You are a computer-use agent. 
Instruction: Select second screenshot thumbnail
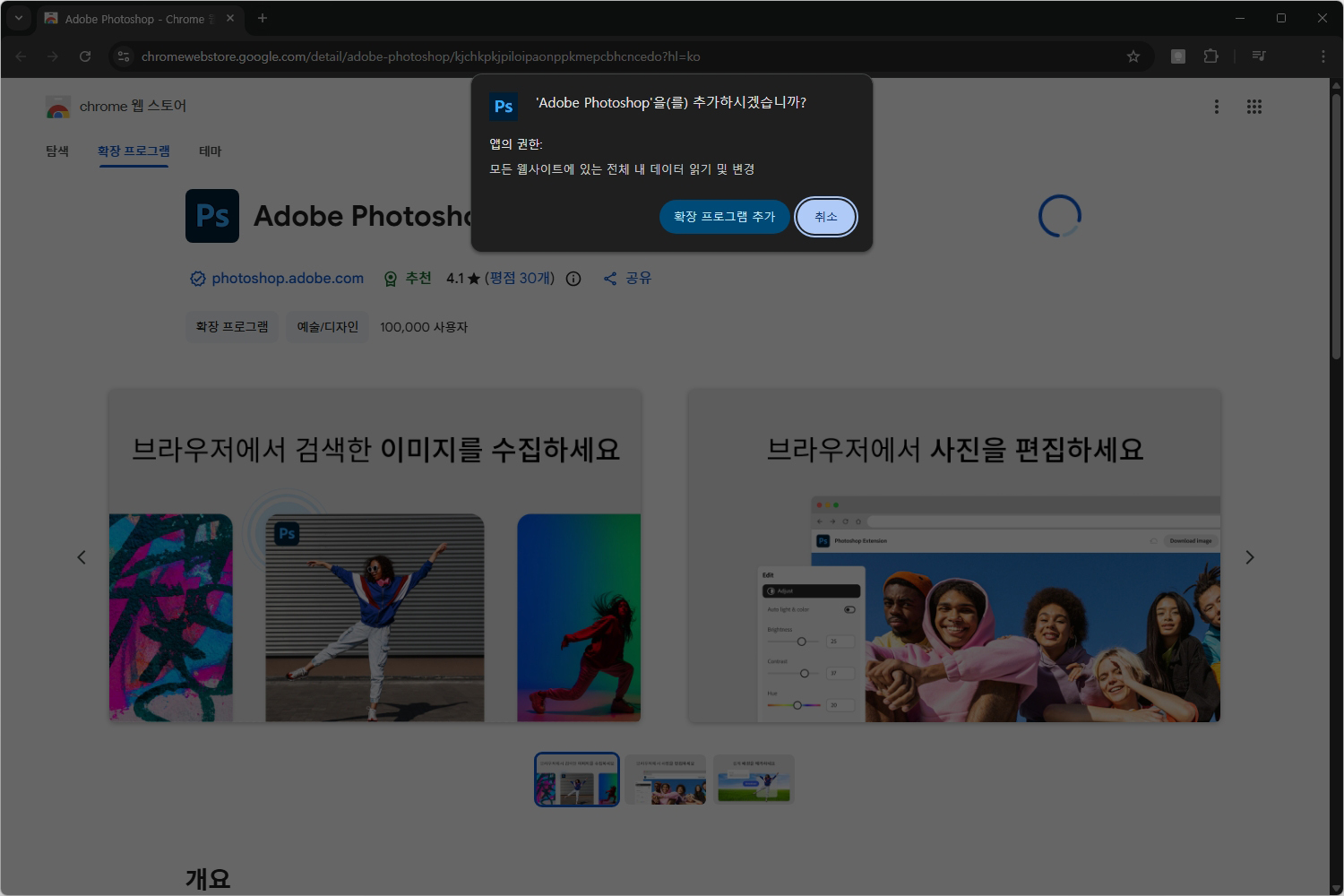(666, 780)
